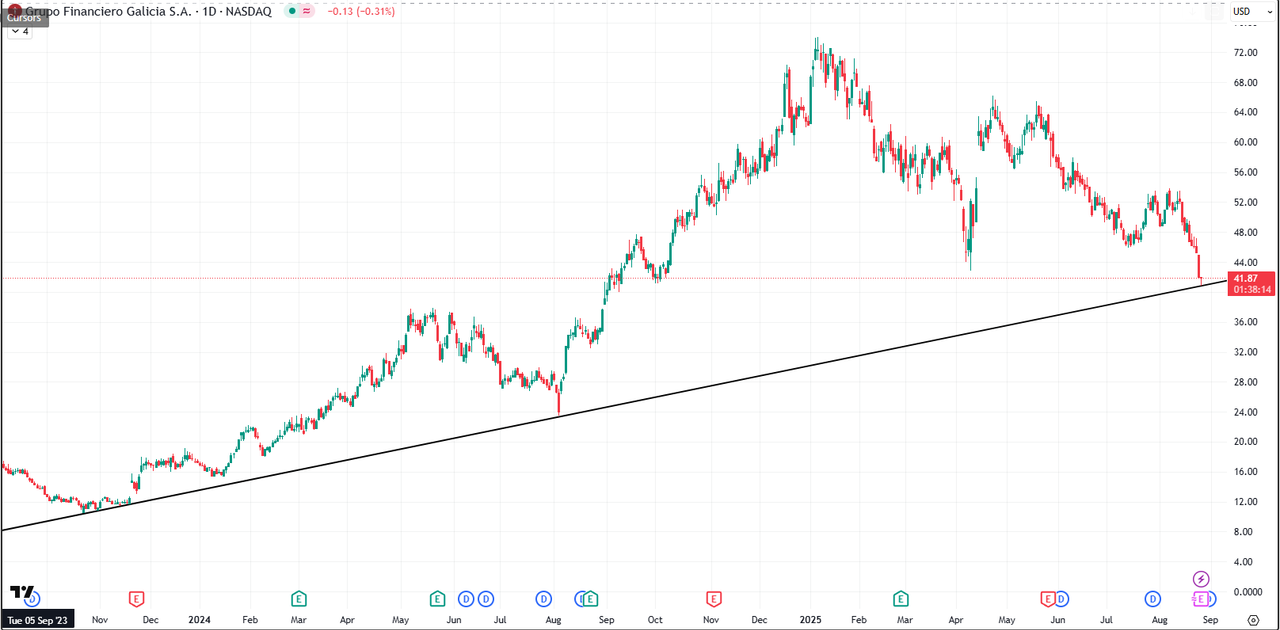Click the 36.00 price axis label
The image size is (1280, 630).
coord(1245,322)
